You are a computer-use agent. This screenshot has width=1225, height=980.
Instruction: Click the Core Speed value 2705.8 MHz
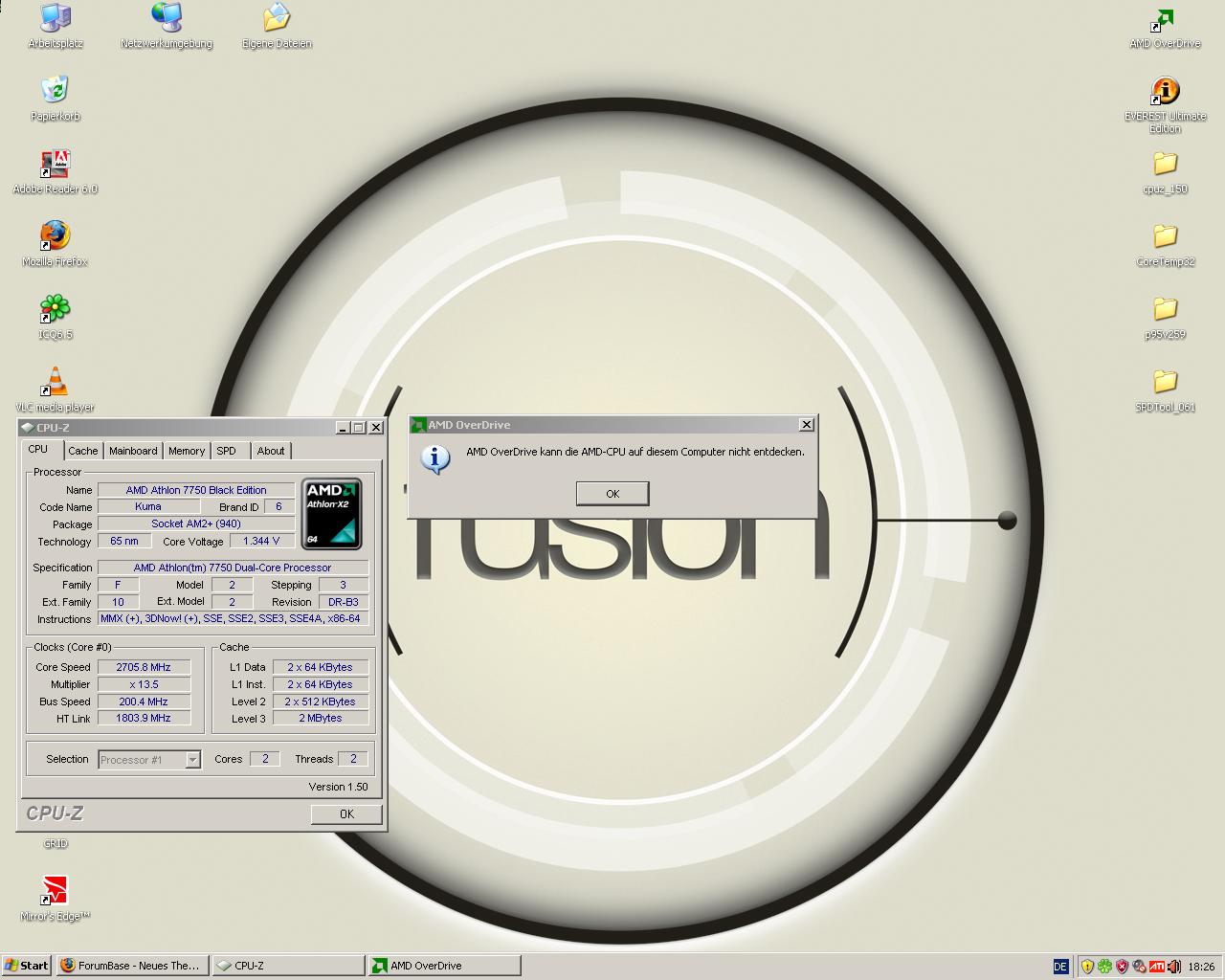(144, 668)
